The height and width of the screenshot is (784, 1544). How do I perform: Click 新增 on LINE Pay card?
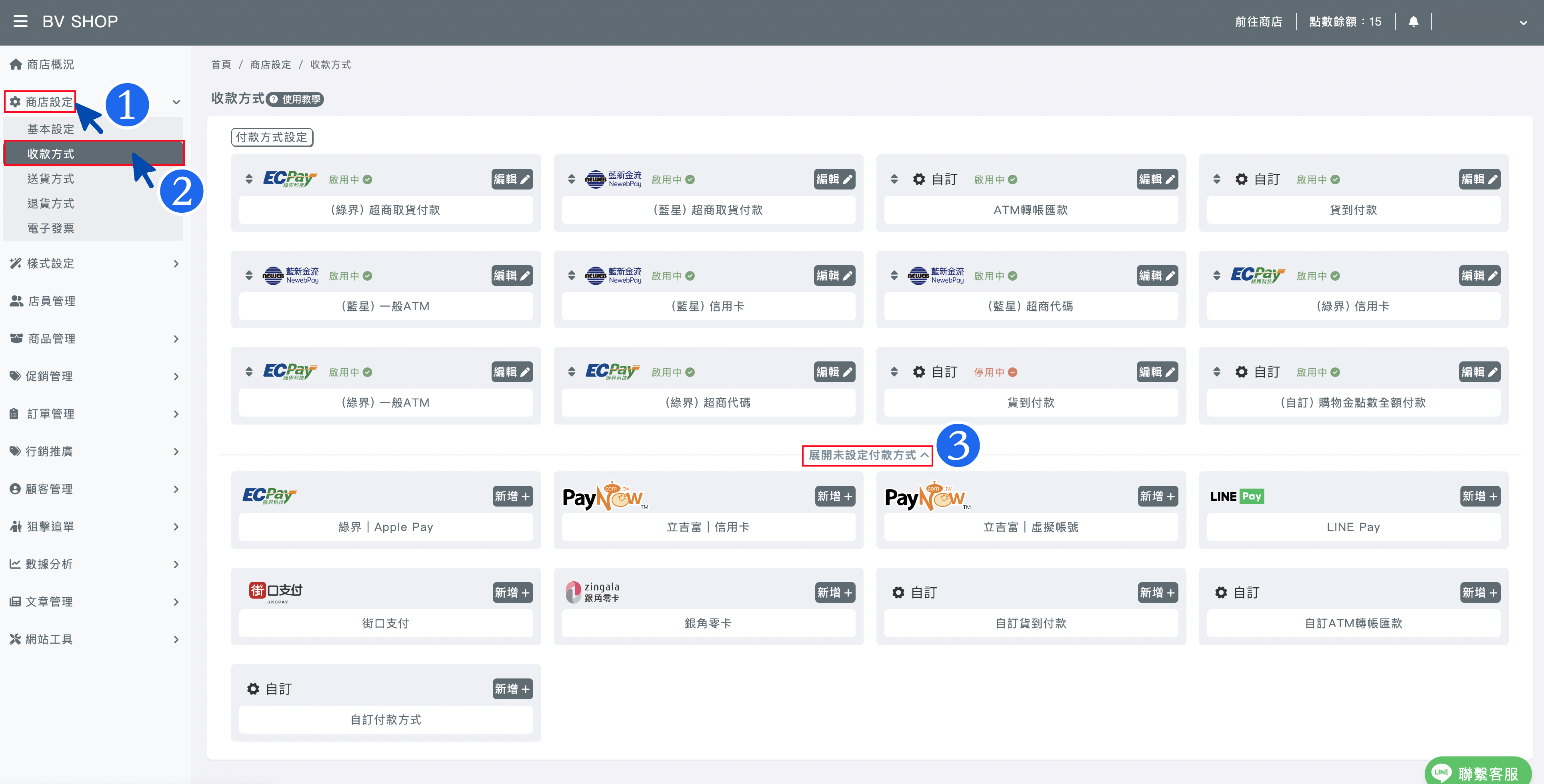(x=1479, y=496)
